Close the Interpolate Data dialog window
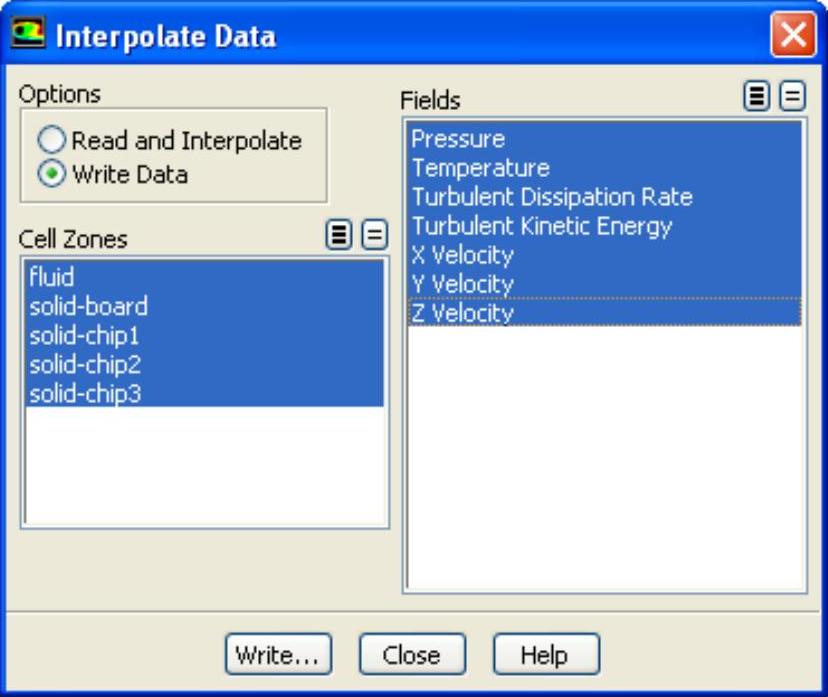 click(792, 37)
